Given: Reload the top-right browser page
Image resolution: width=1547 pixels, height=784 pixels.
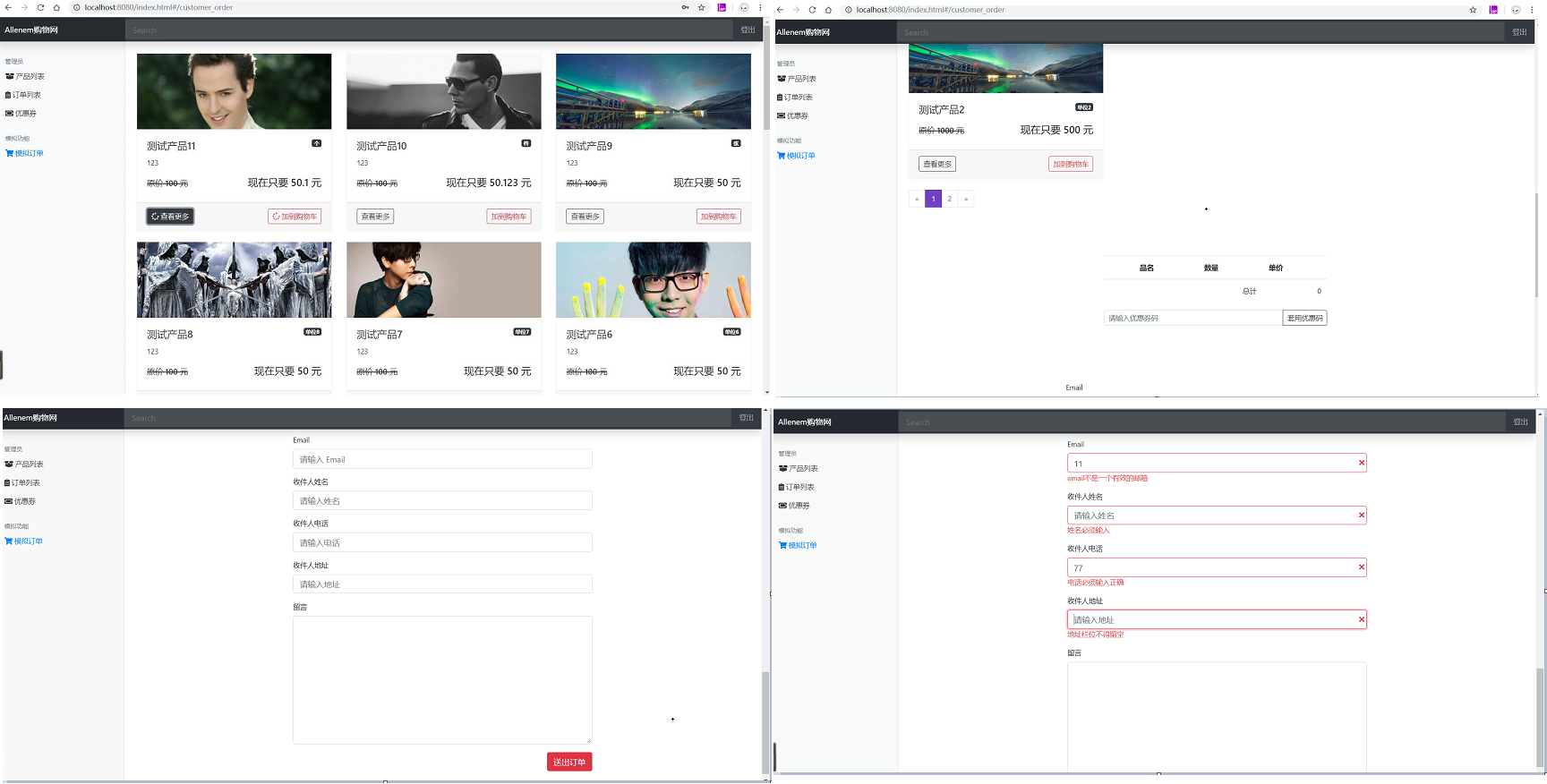Looking at the screenshot, I should [812, 10].
